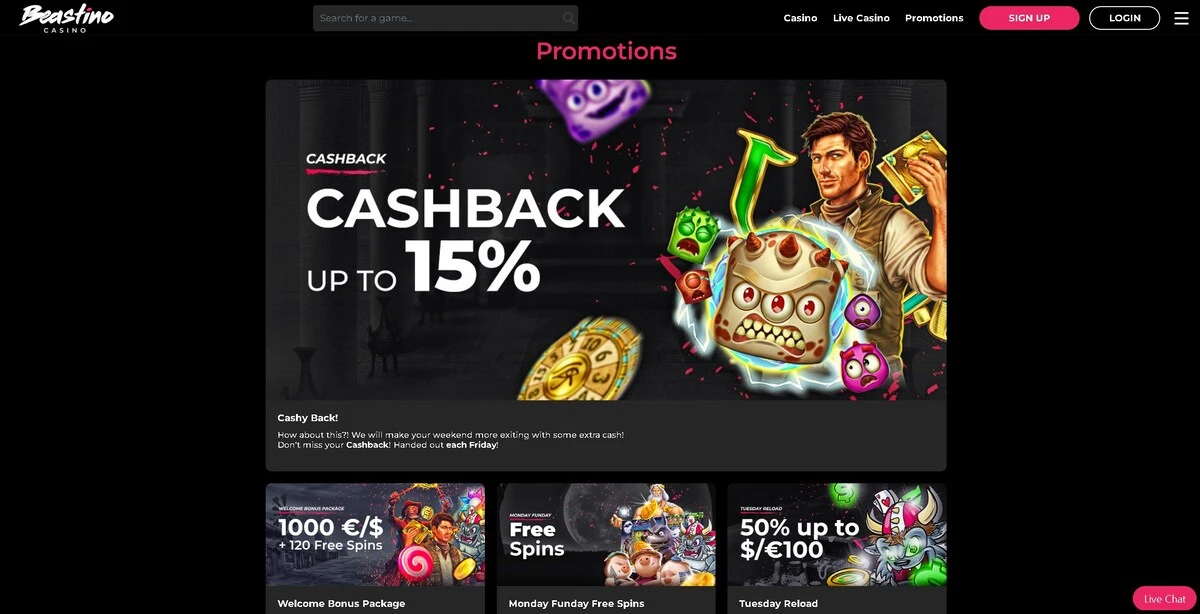Click the Promotions page heading
Viewport: 1200px width, 614px height.
(606, 51)
